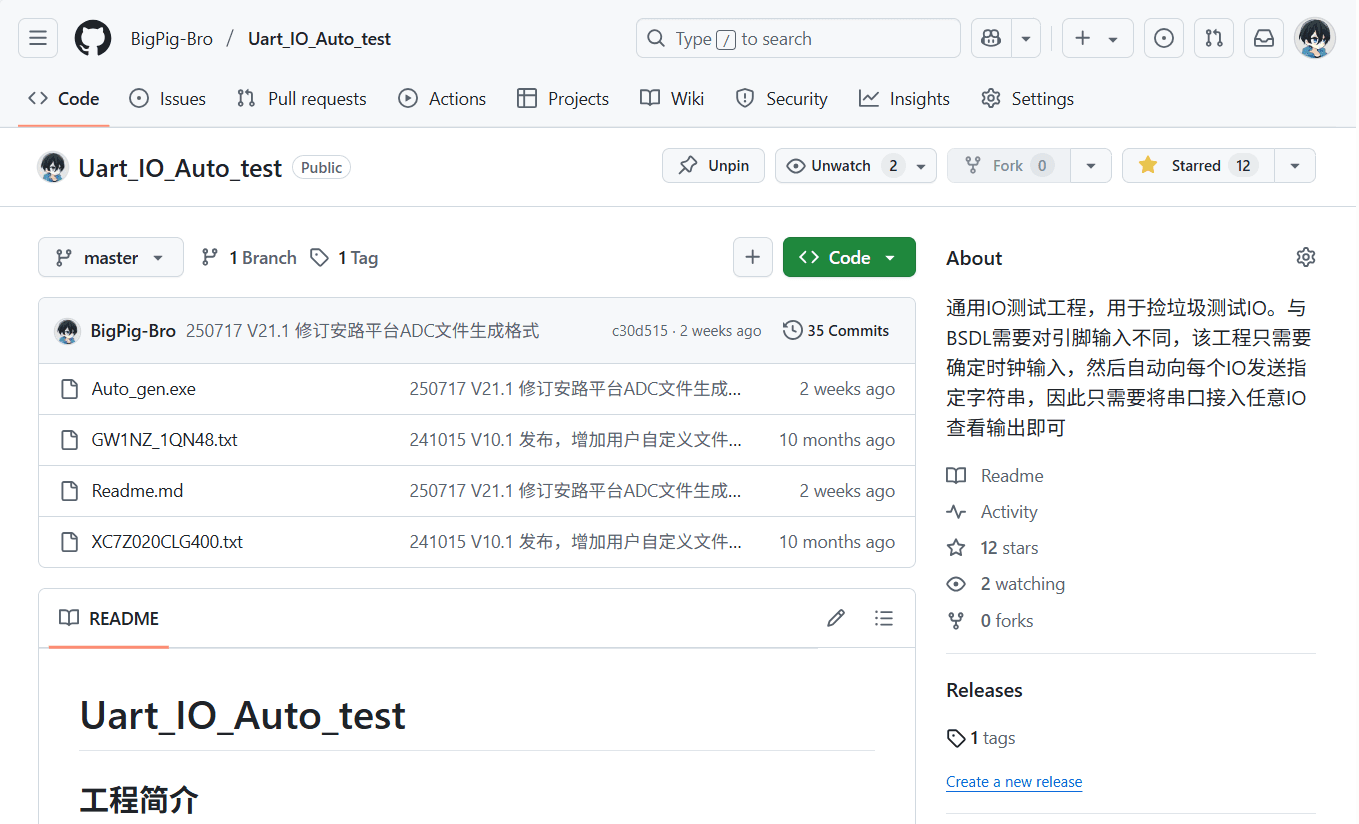The width and height of the screenshot is (1359, 824).
Task: Unpin the repository from profile
Action: coord(713,166)
